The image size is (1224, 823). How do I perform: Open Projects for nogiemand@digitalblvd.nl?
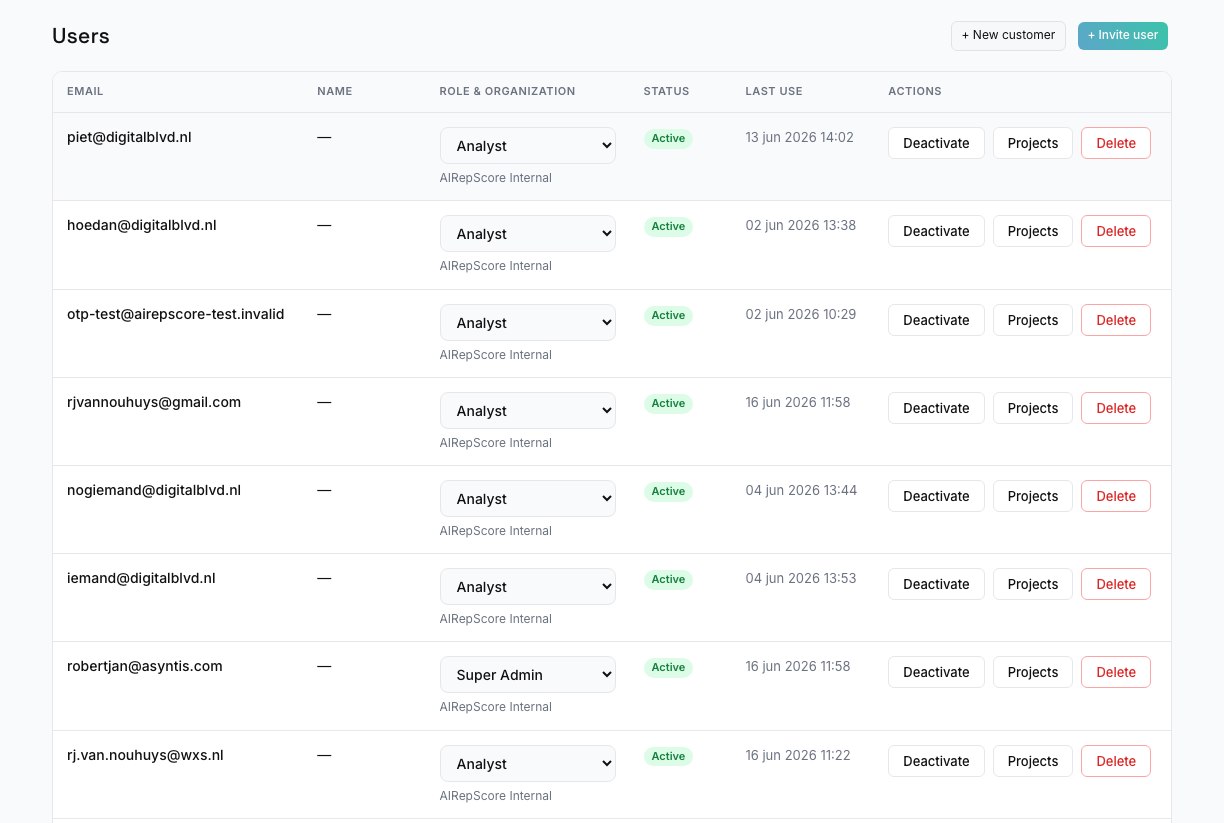(1033, 496)
